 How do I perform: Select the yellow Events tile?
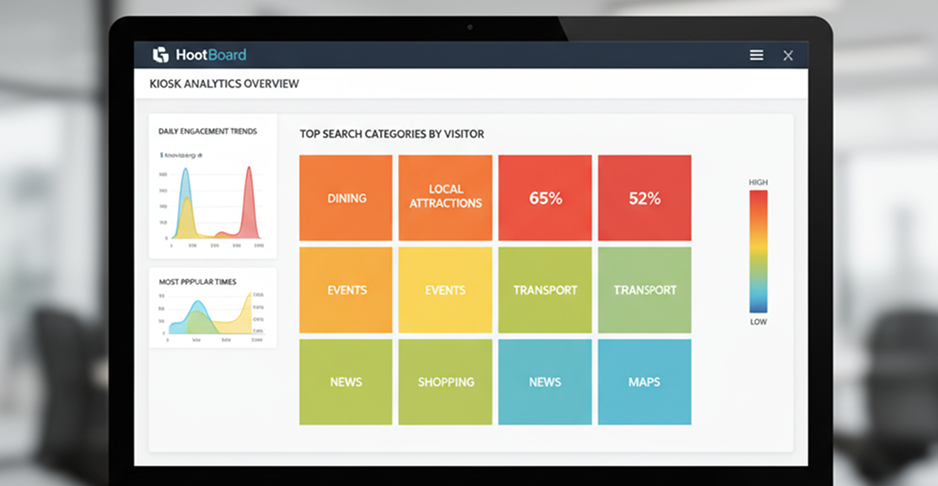(x=445, y=290)
